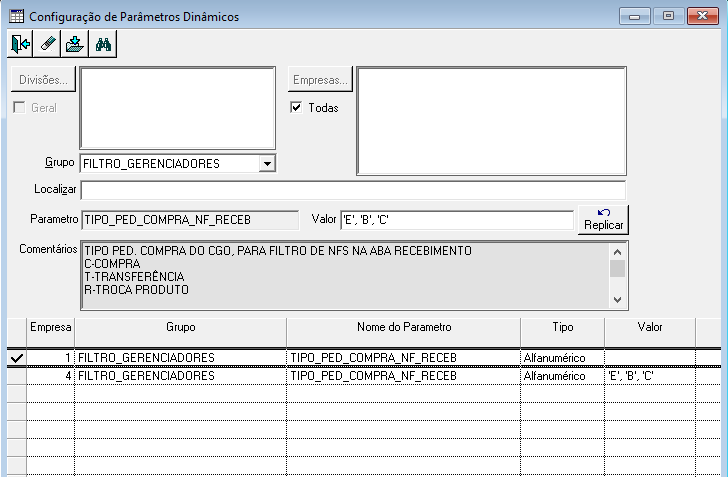Click the save to tray toolbar icon
The width and height of the screenshot is (728, 477).
click(x=75, y=45)
